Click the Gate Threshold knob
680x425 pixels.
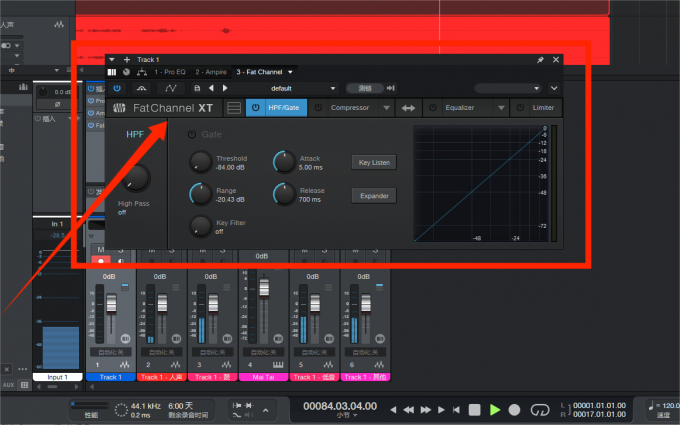(200, 162)
